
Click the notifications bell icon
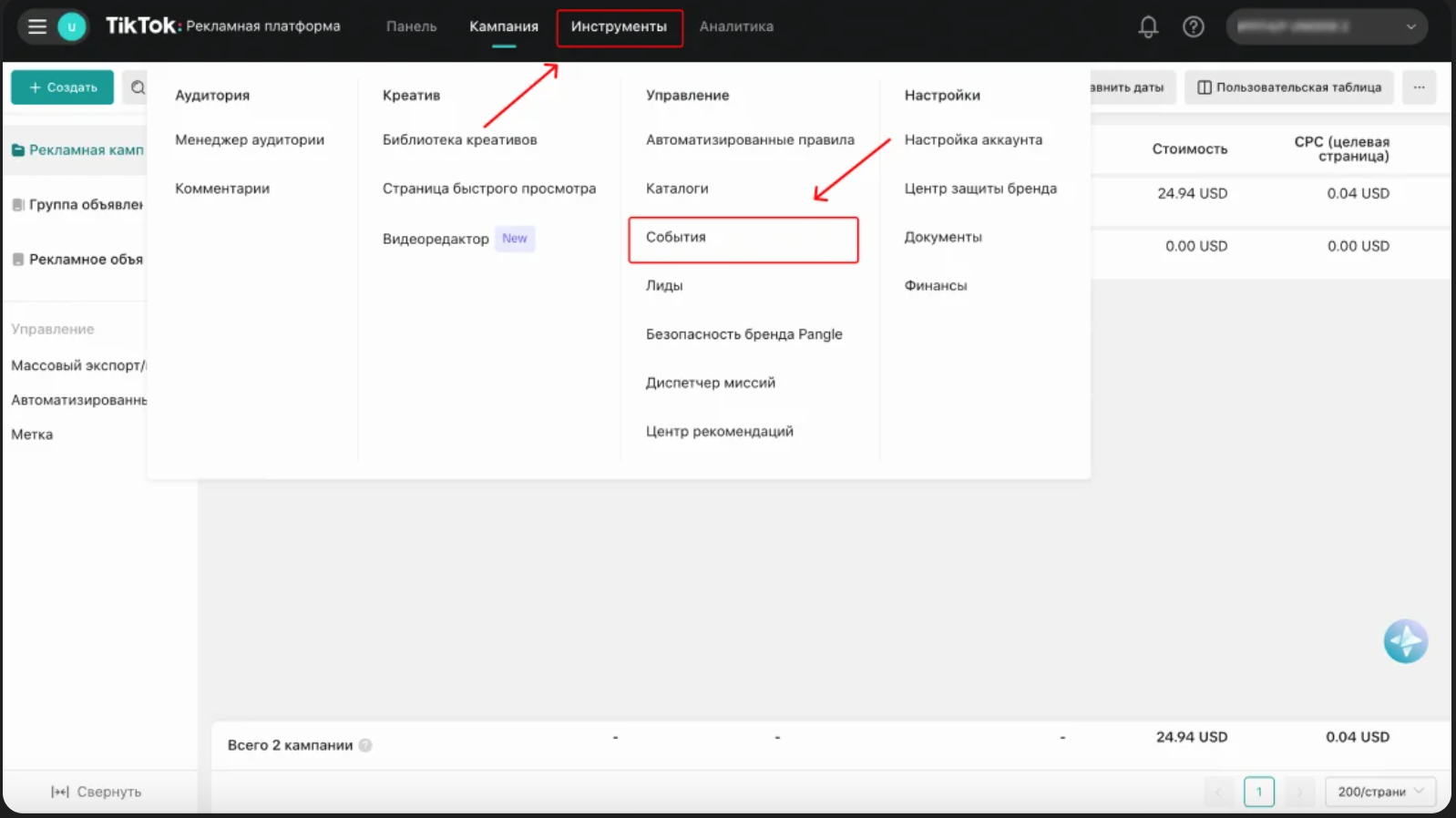click(1148, 27)
